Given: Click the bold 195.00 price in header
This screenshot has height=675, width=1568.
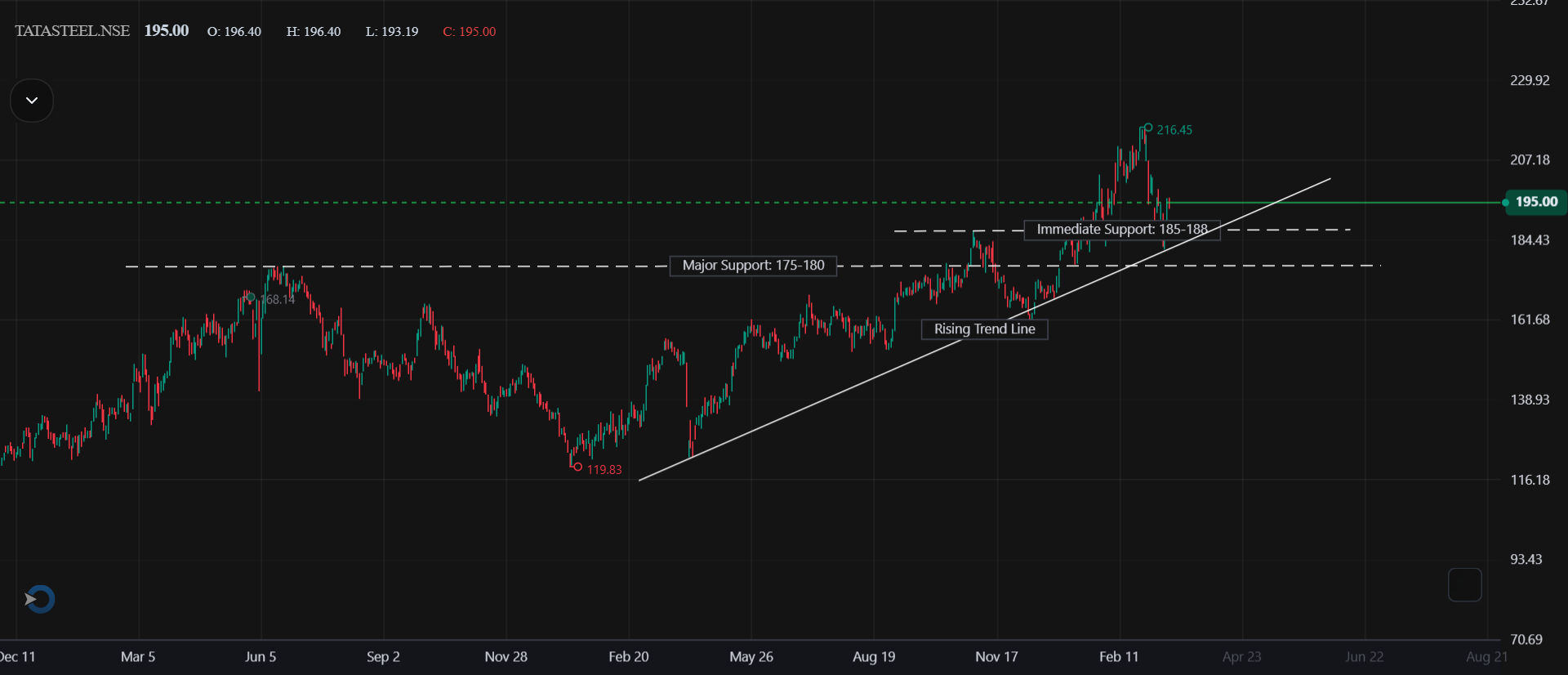Looking at the screenshot, I should [x=167, y=31].
